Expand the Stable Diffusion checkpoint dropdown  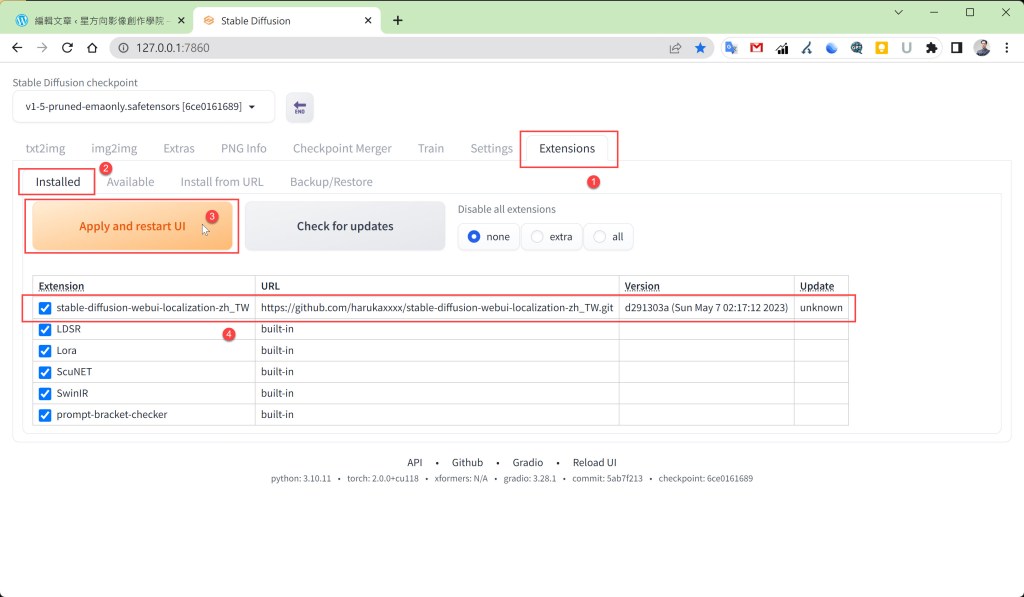pyautogui.click(x=143, y=107)
